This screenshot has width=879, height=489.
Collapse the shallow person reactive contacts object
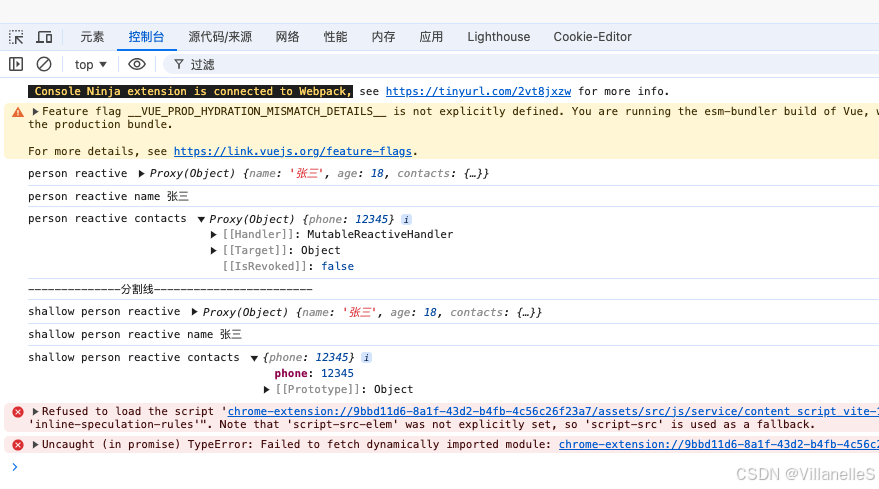click(254, 358)
